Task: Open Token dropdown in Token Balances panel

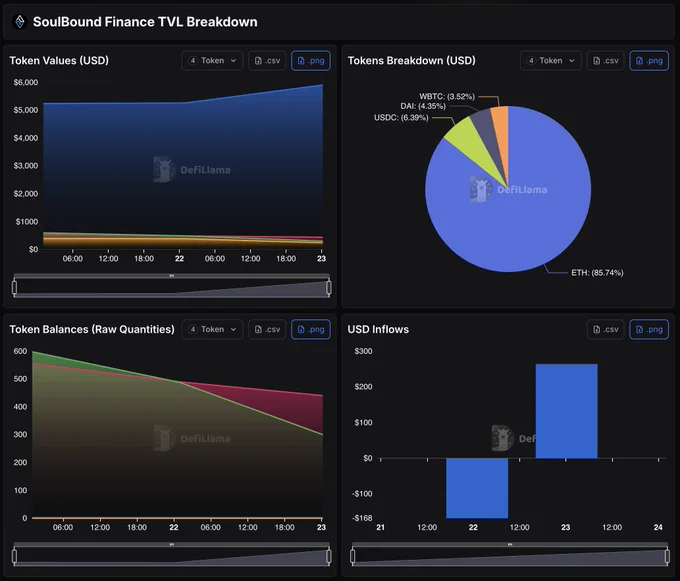Action: [x=212, y=330]
